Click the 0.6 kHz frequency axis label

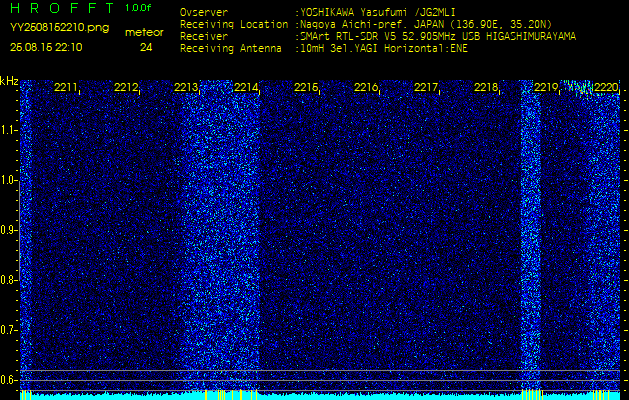(x=8, y=380)
